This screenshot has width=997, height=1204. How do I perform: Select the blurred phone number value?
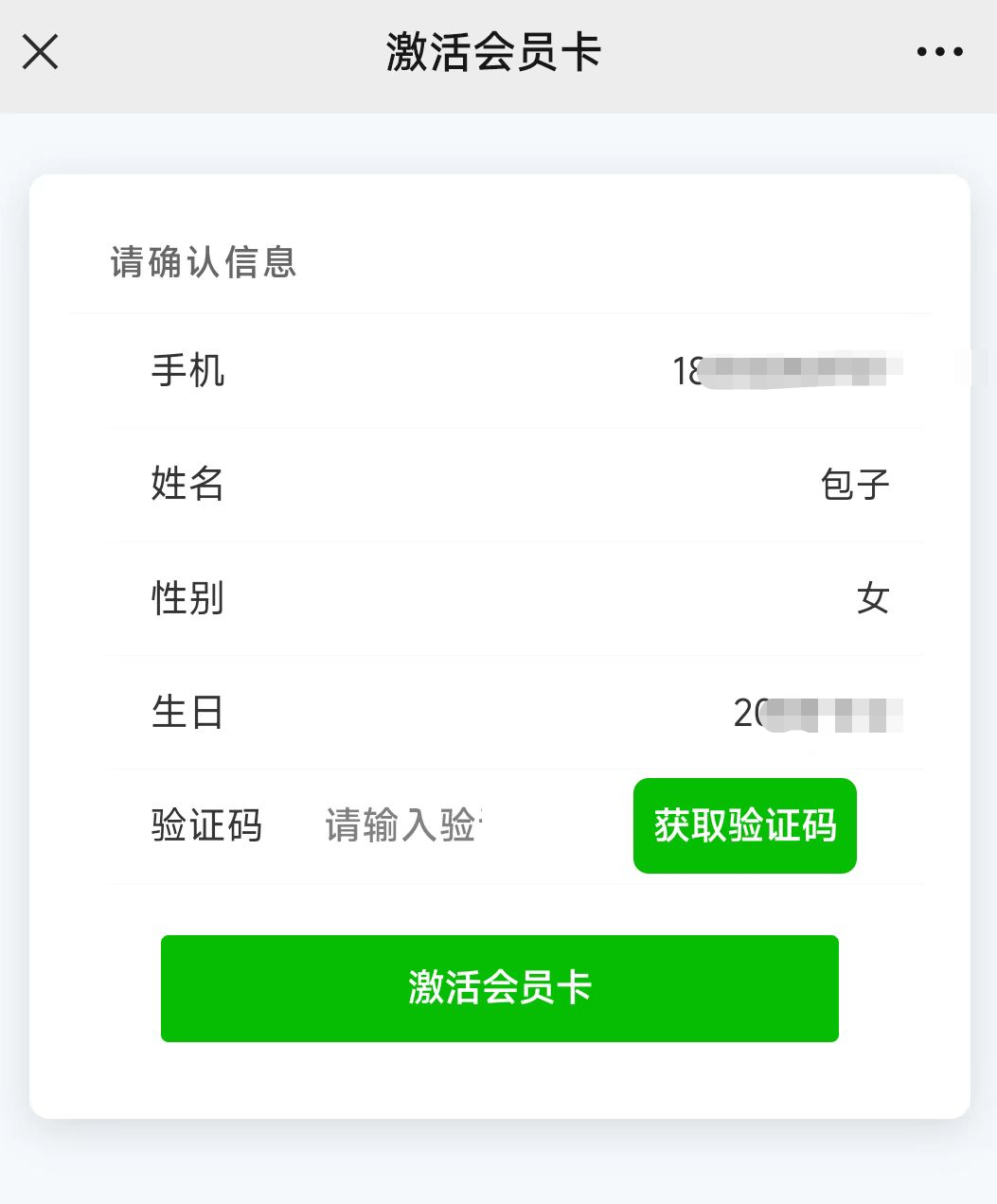pos(788,370)
